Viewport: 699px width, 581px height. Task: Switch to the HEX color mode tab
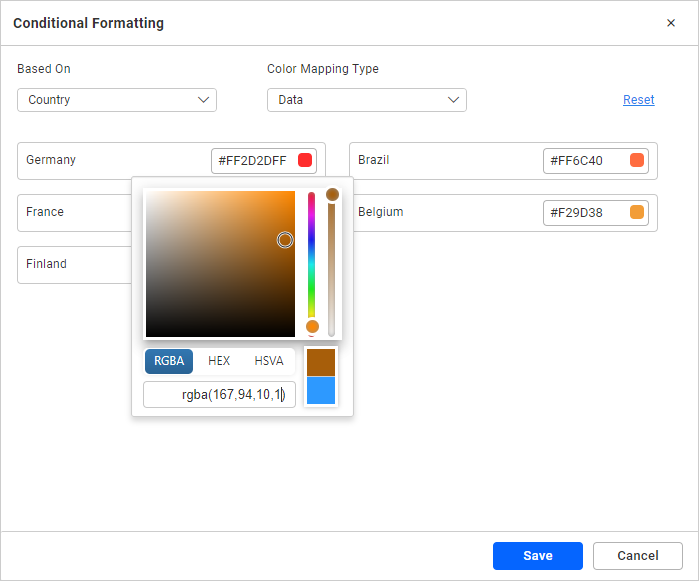pyautogui.click(x=219, y=361)
